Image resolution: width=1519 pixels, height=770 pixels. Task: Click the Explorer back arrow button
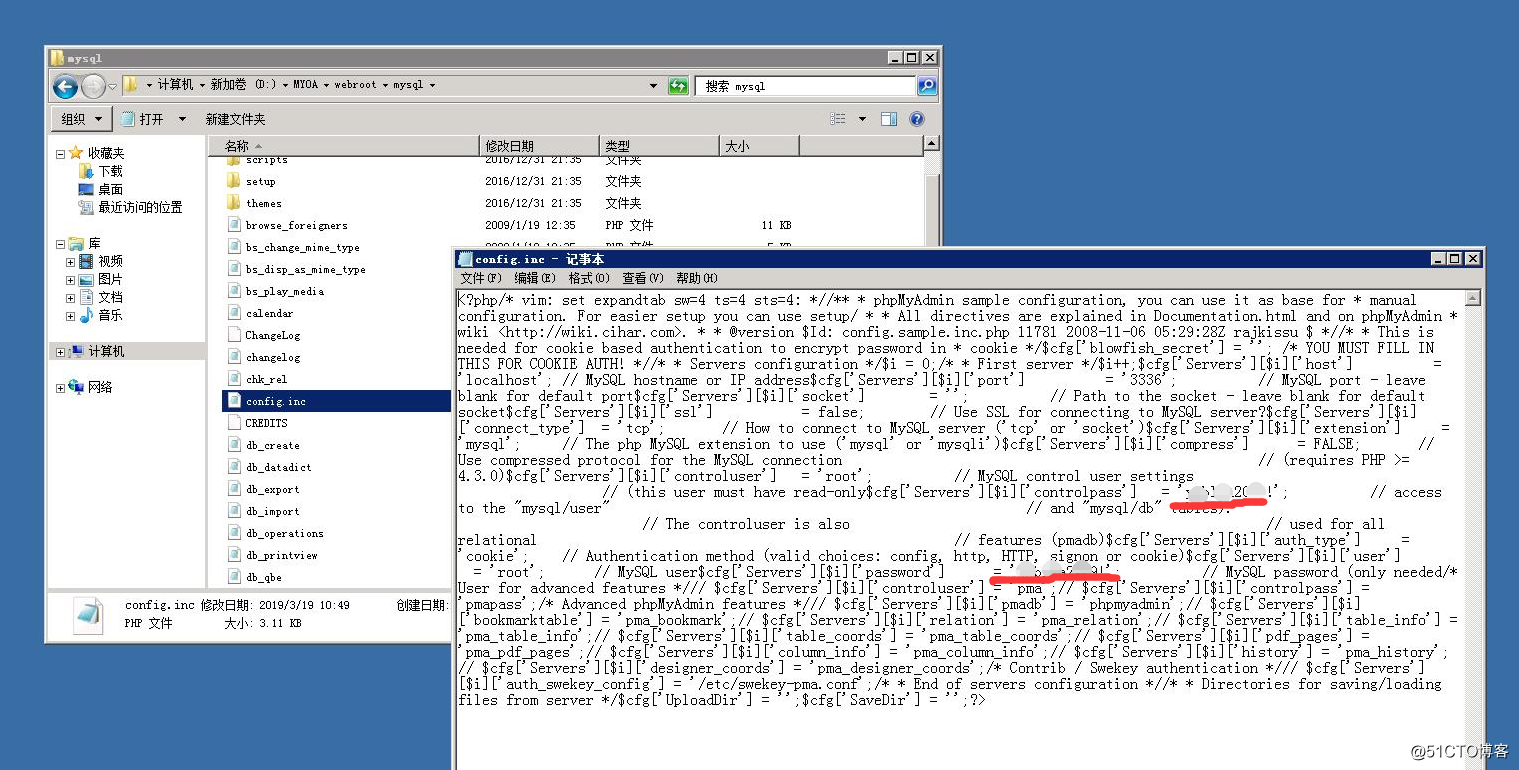tap(66, 86)
